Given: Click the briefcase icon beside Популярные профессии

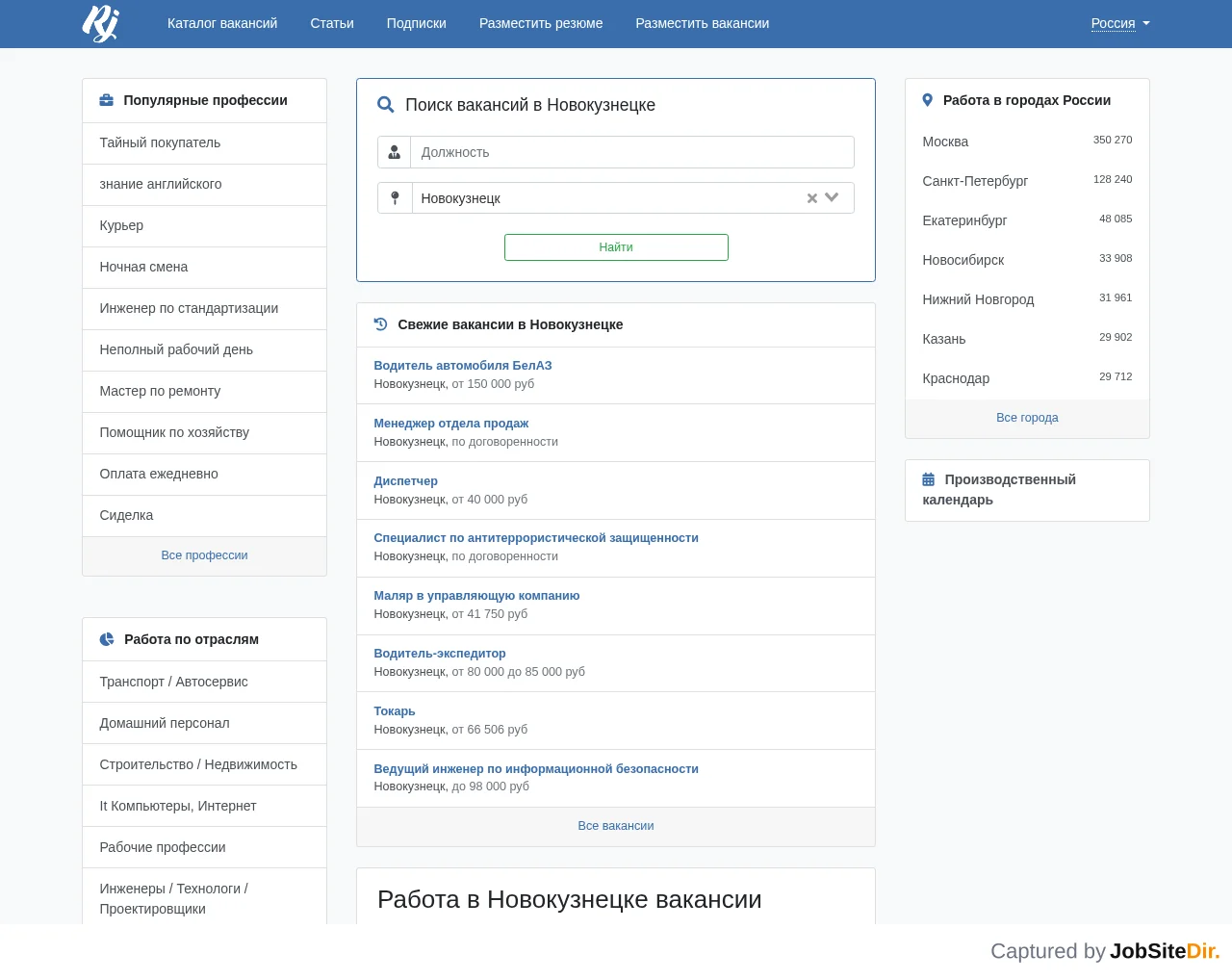Looking at the screenshot, I should pyautogui.click(x=107, y=100).
